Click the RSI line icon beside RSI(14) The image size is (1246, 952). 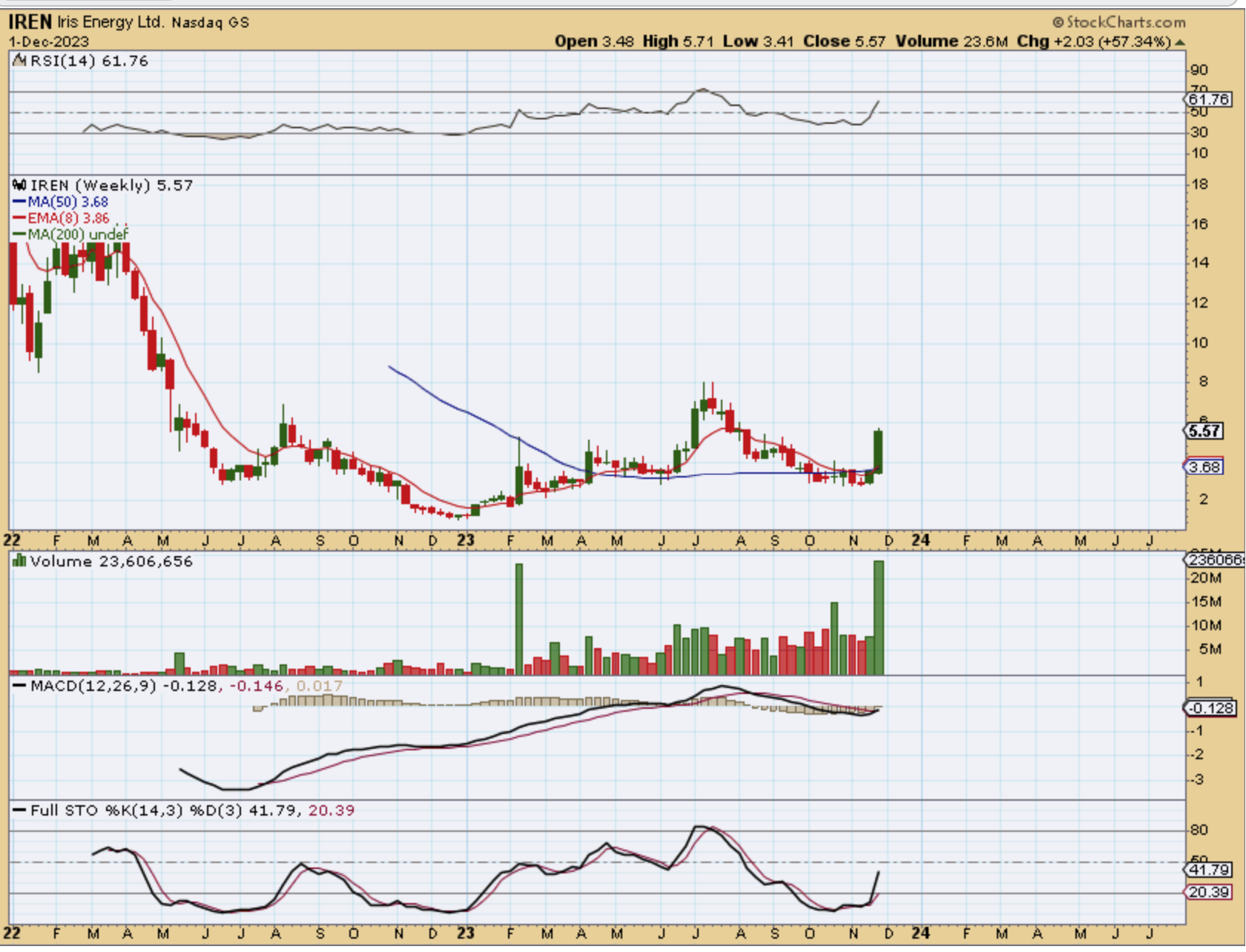point(20,61)
